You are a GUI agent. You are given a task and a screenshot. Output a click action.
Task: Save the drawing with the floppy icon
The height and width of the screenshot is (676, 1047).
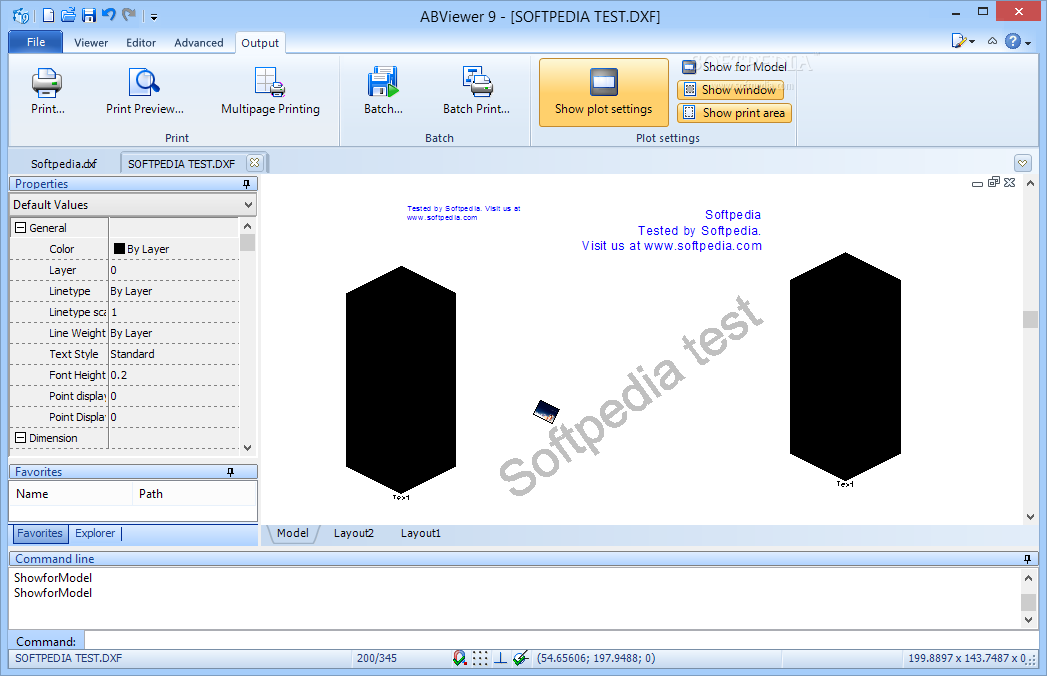click(x=89, y=15)
